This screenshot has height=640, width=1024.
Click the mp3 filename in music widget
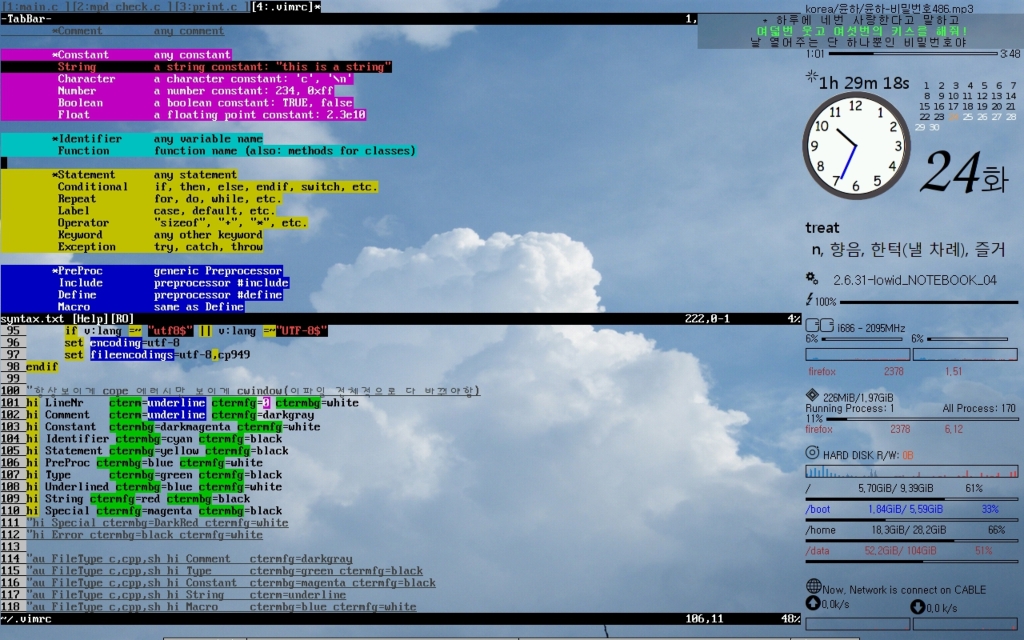(889, 8)
